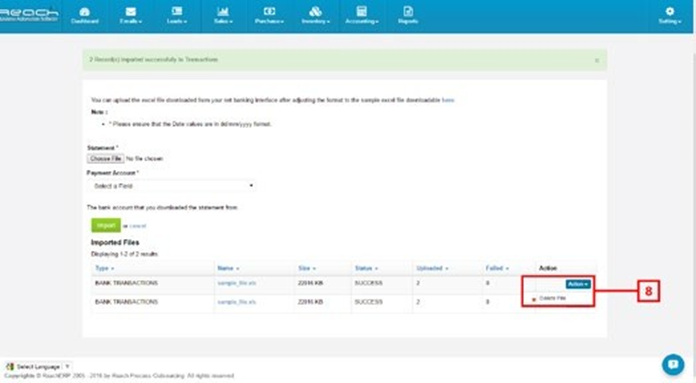Open the Inventory menu icon

[316, 12]
